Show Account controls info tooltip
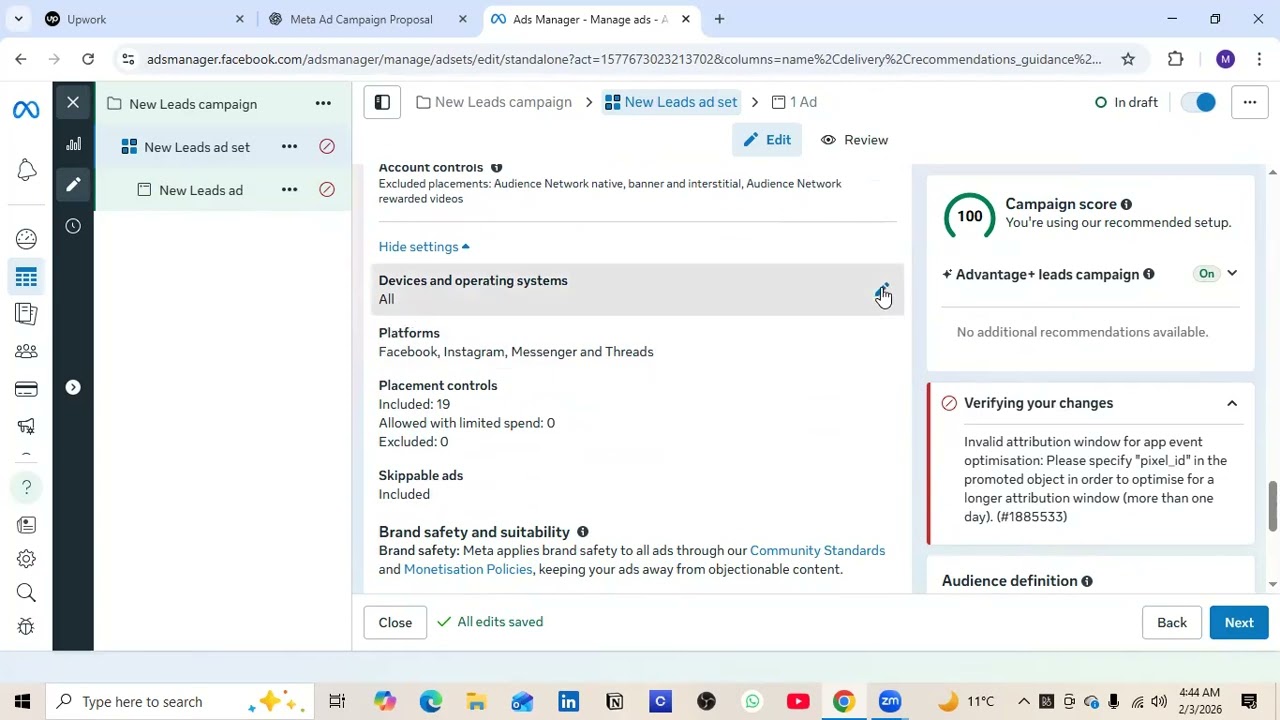Image resolution: width=1280 pixels, height=720 pixels. click(496, 167)
